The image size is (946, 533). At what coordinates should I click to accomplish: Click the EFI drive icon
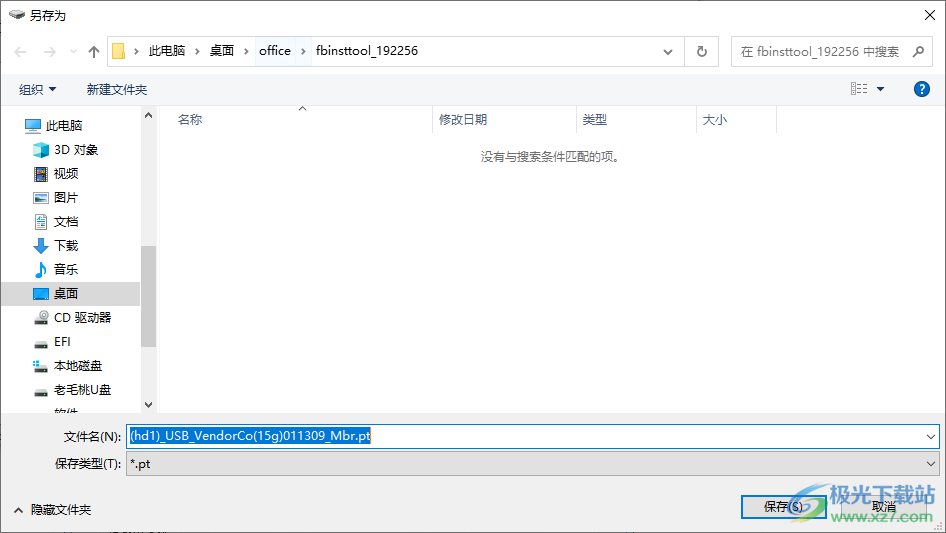pyautogui.click(x=40, y=343)
